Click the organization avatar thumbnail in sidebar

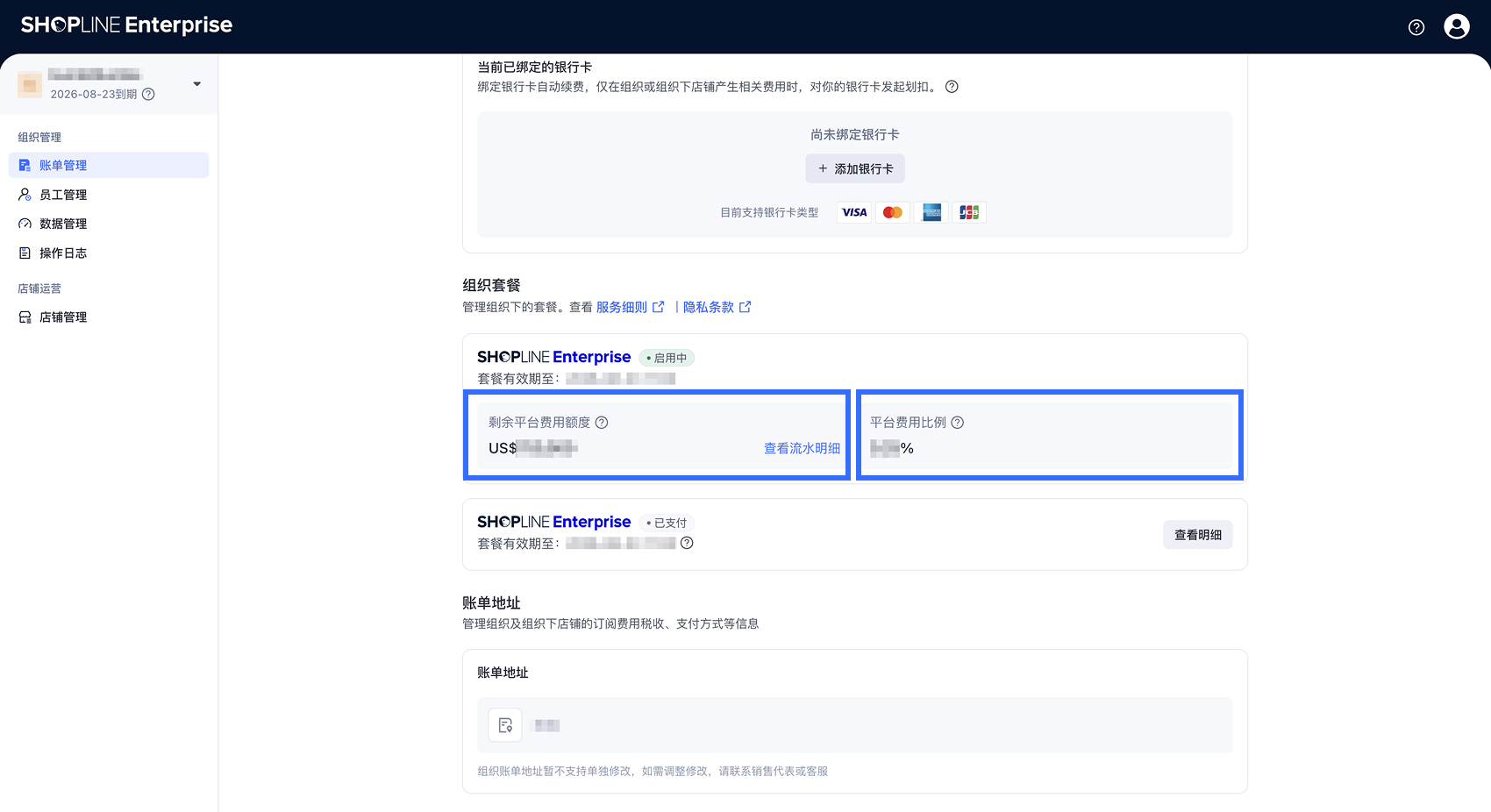pos(30,84)
